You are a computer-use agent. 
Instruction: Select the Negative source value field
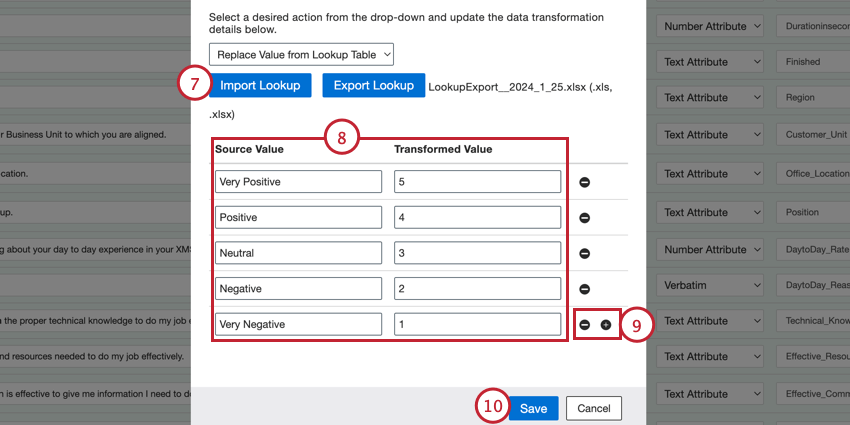[298, 289]
